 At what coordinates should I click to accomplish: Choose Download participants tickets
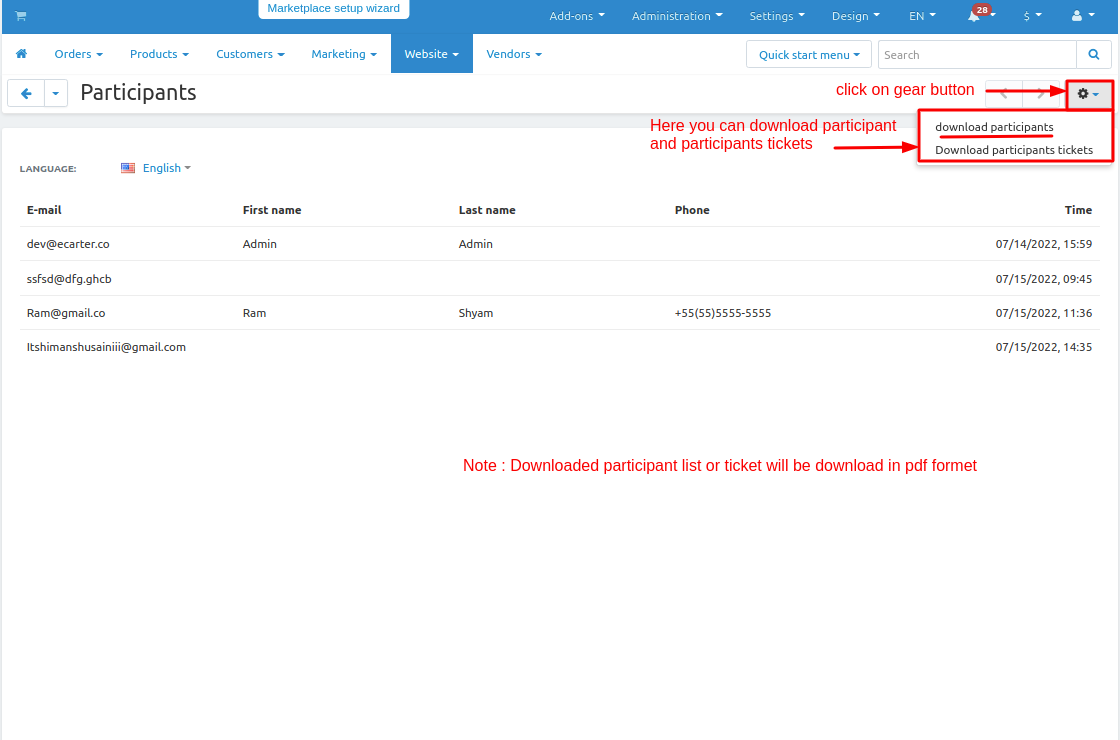tap(1013, 150)
